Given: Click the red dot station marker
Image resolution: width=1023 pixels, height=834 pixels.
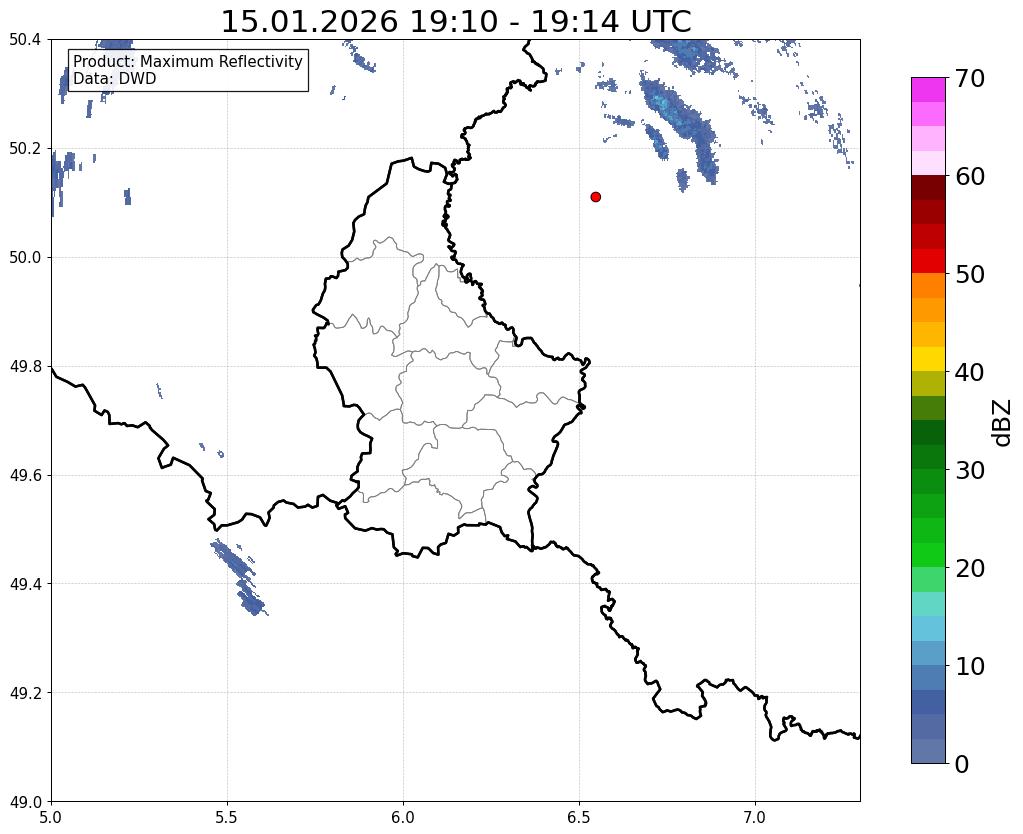Looking at the screenshot, I should pyautogui.click(x=595, y=197).
